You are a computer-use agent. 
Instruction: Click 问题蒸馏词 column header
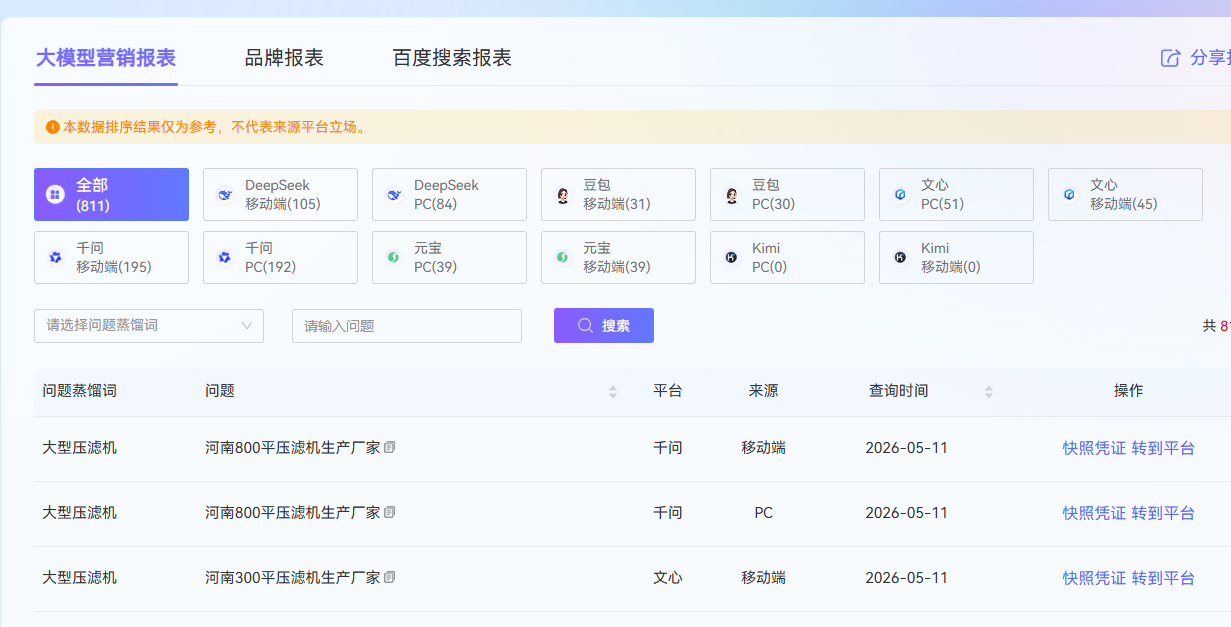point(79,391)
